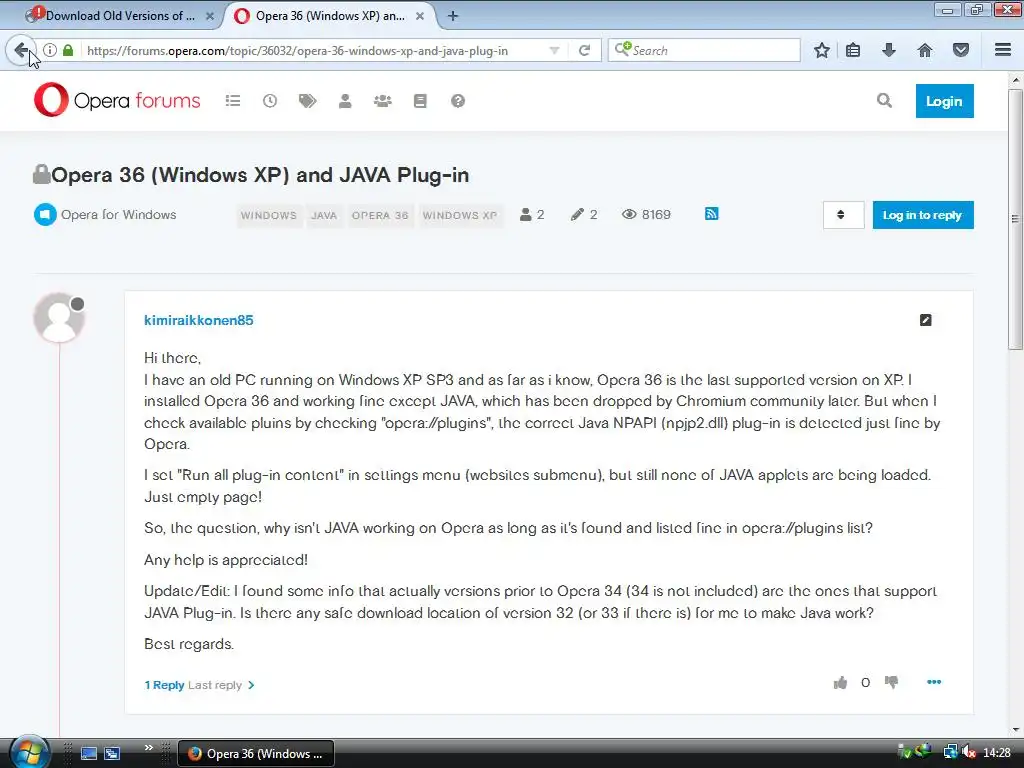This screenshot has height=768, width=1024.
Task: Go to the Opera forums logo home
Action: (x=118, y=100)
